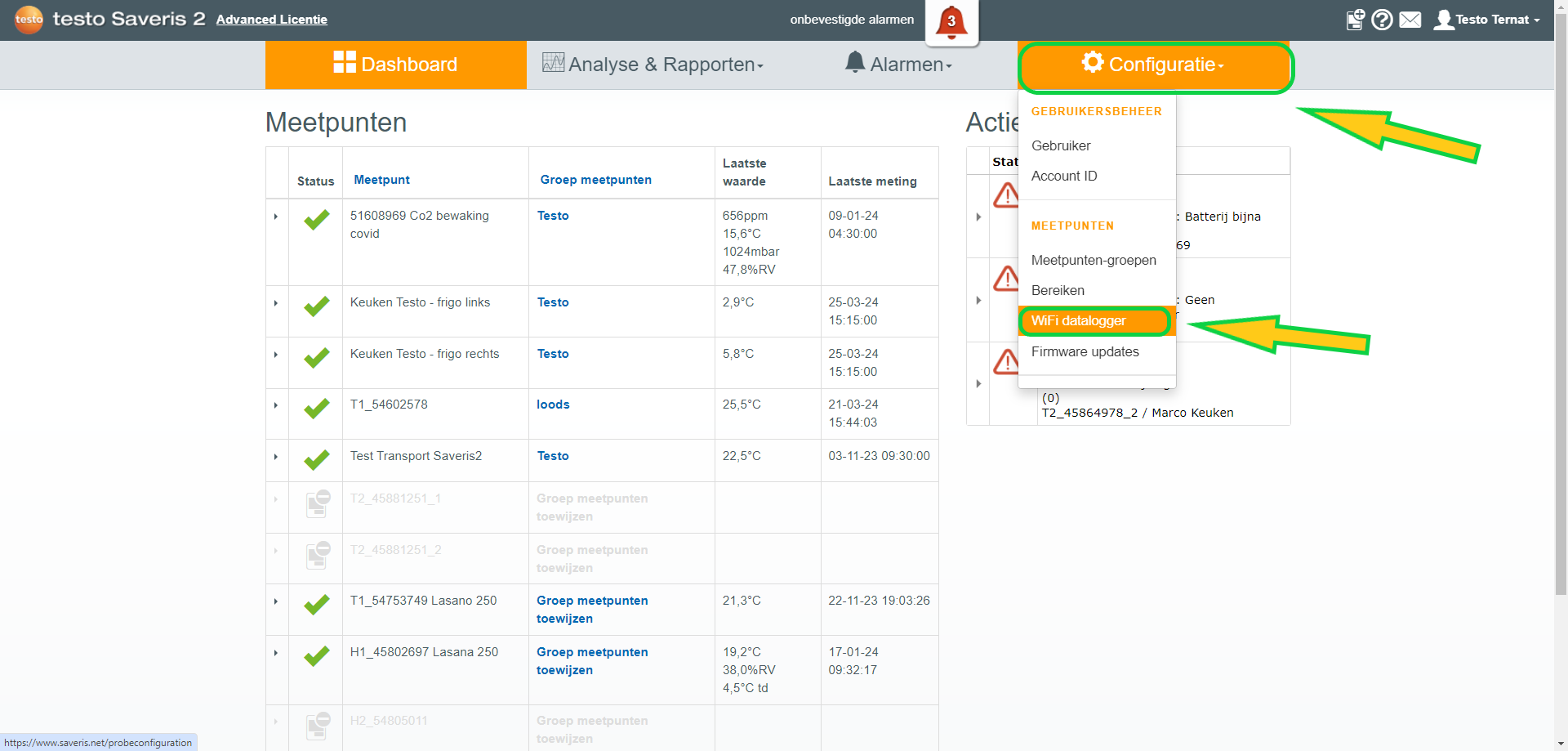Expand the H1_45802697 Lasana 250 row
The width and height of the screenshot is (1568, 751).
[x=276, y=653]
